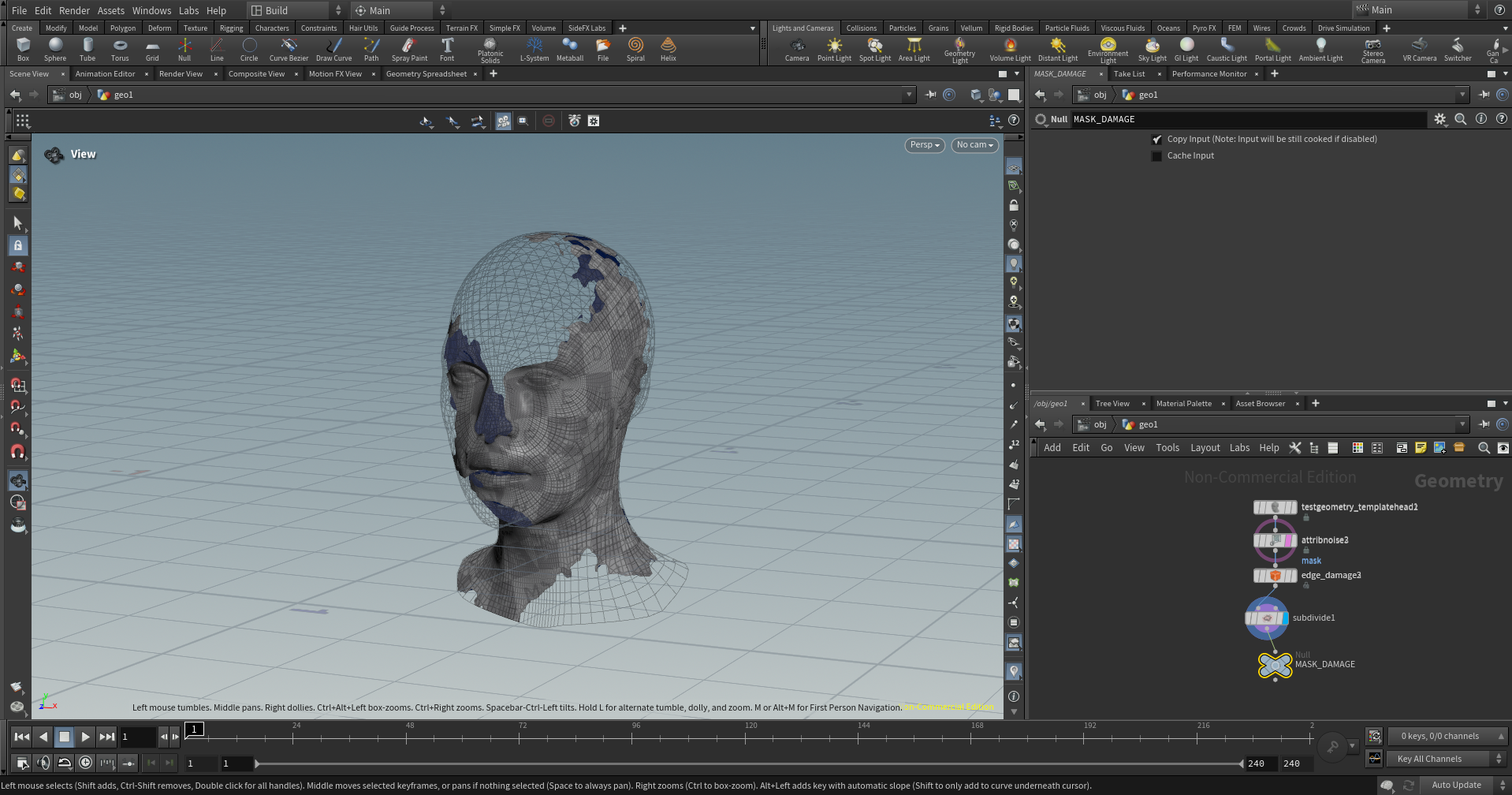The height and width of the screenshot is (795, 1512).
Task: Play the timeline forward
Action: (x=85, y=737)
